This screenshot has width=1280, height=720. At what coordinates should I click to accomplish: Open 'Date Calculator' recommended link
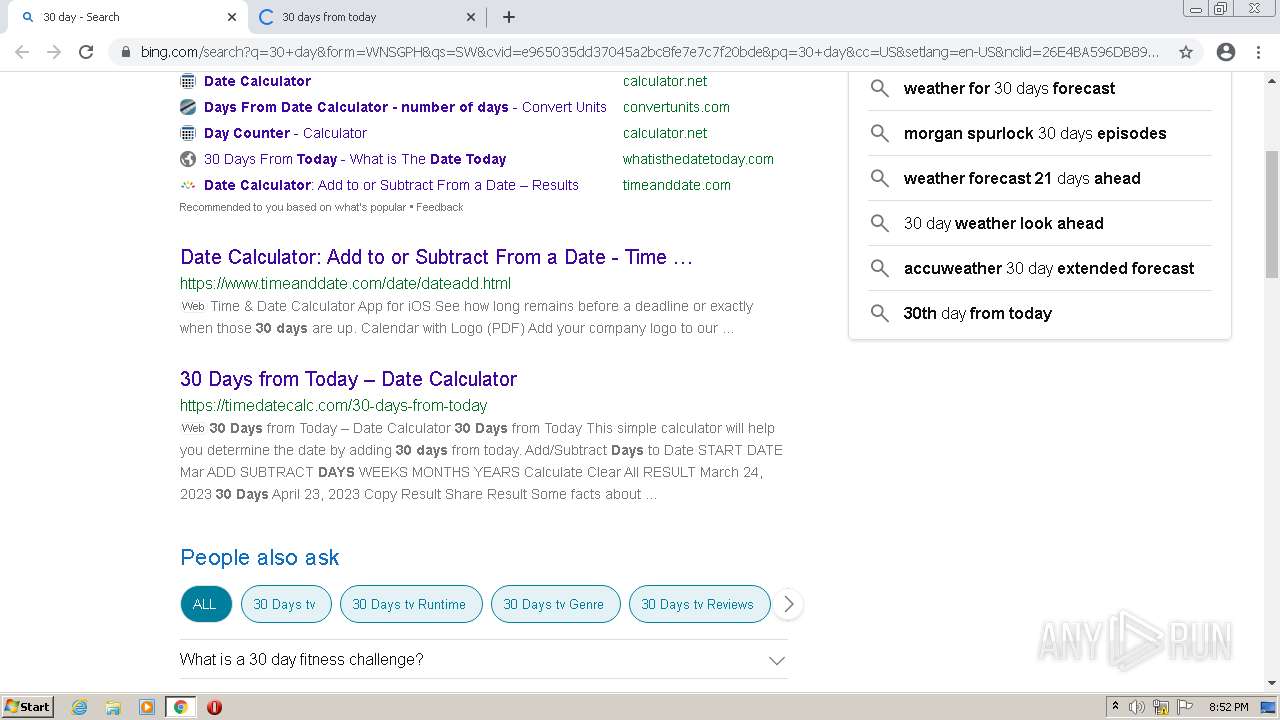pos(257,81)
